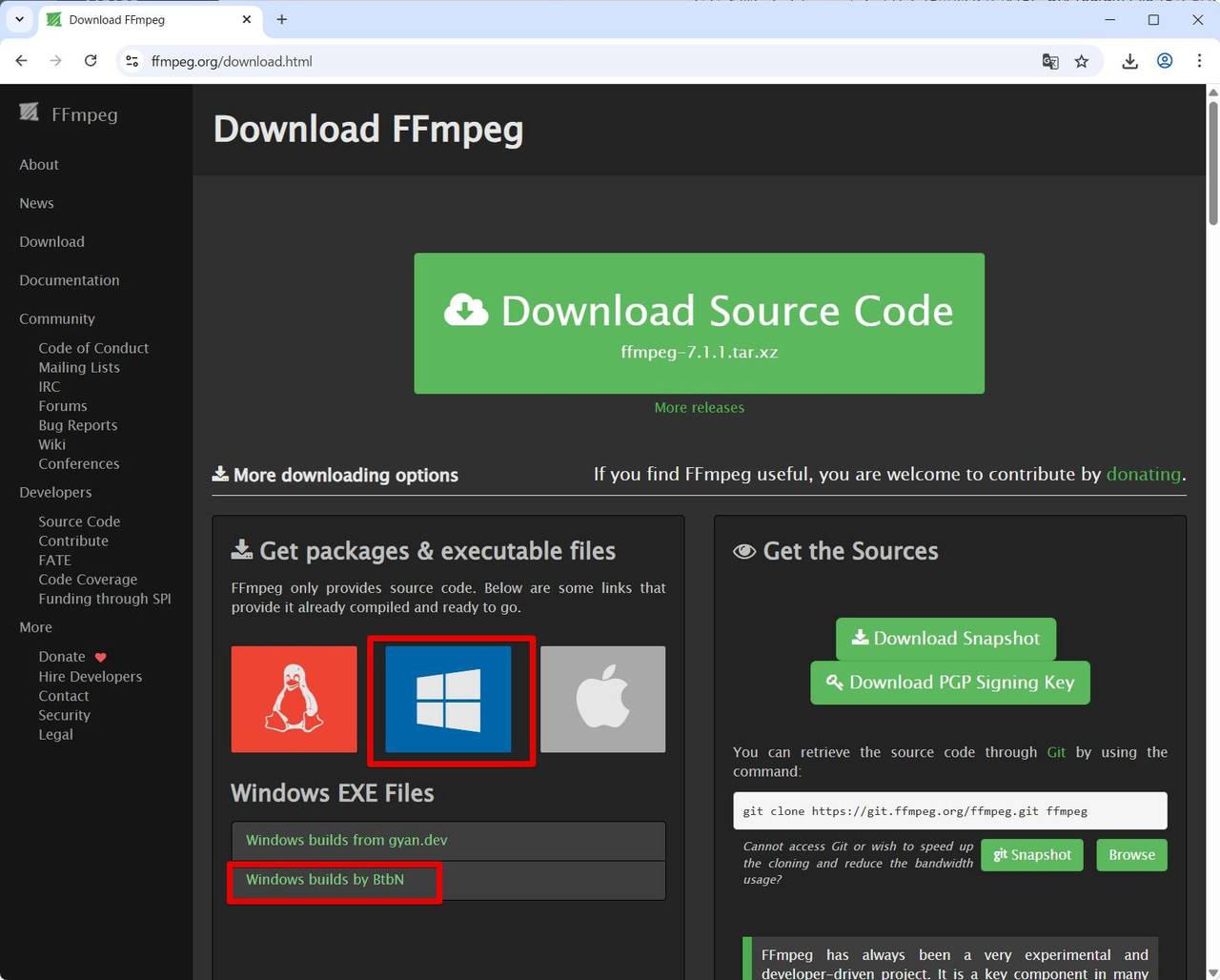Screen dimensions: 1220x980
Task: Click the page vertical scrollbar thumb
Action: pyautogui.click(x=1212, y=162)
